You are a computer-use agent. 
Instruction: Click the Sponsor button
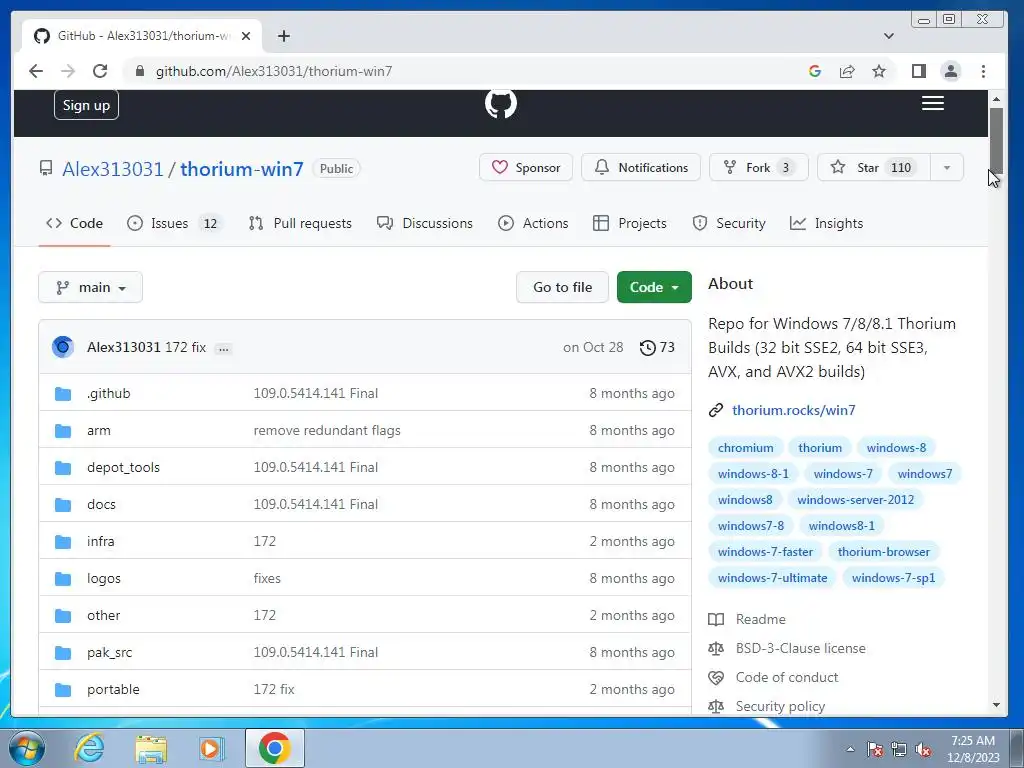point(526,168)
